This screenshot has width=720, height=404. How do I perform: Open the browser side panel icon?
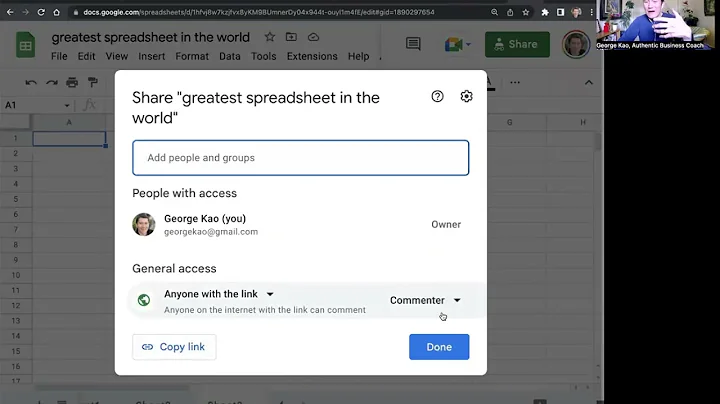(x=560, y=12)
